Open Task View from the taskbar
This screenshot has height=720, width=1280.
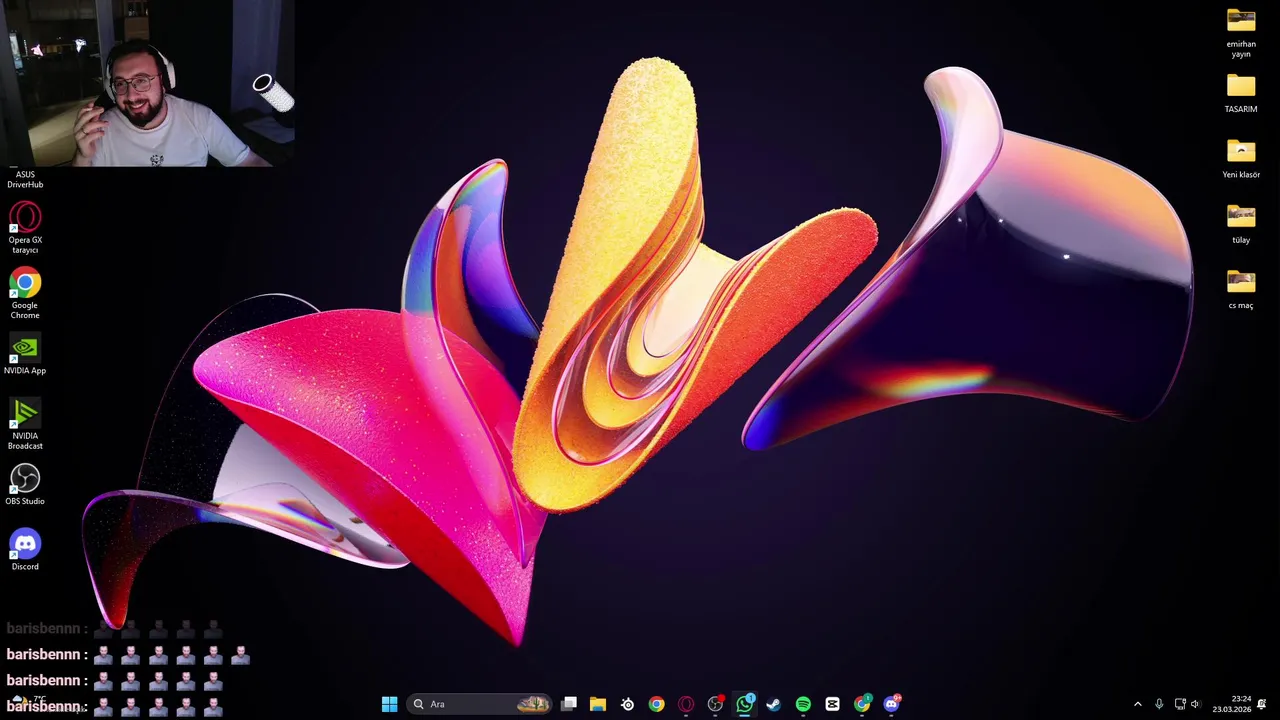pos(569,704)
